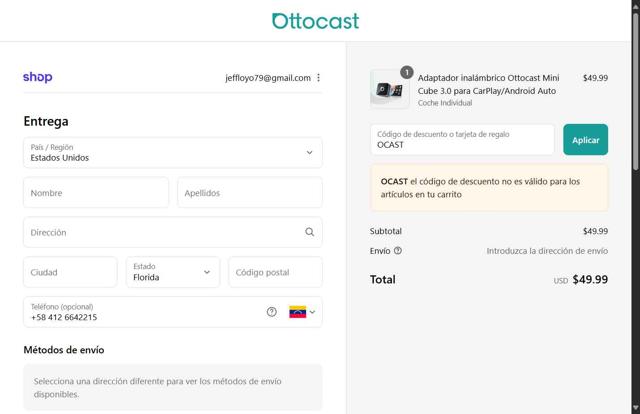Image resolution: width=640 pixels, height=414 pixels.
Task: Click the Entrega heading
Action: coord(46,121)
